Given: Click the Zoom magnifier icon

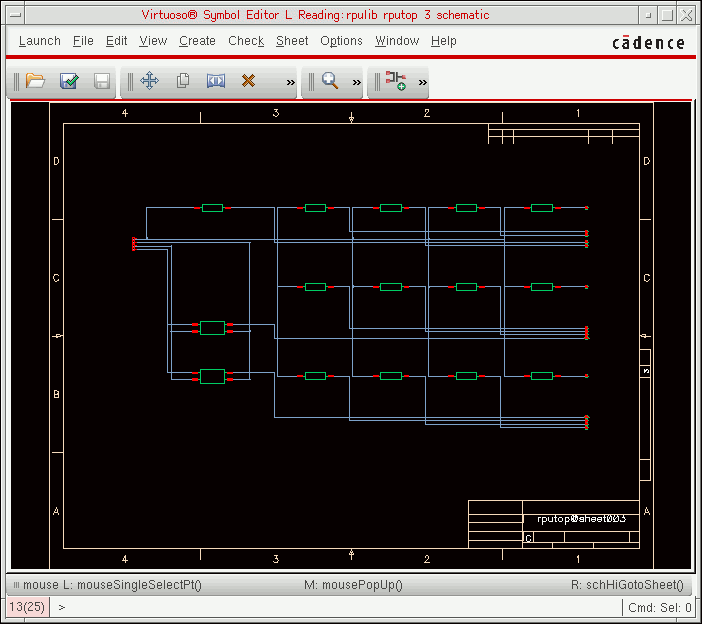Looking at the screenshot, I should point(330,81).
